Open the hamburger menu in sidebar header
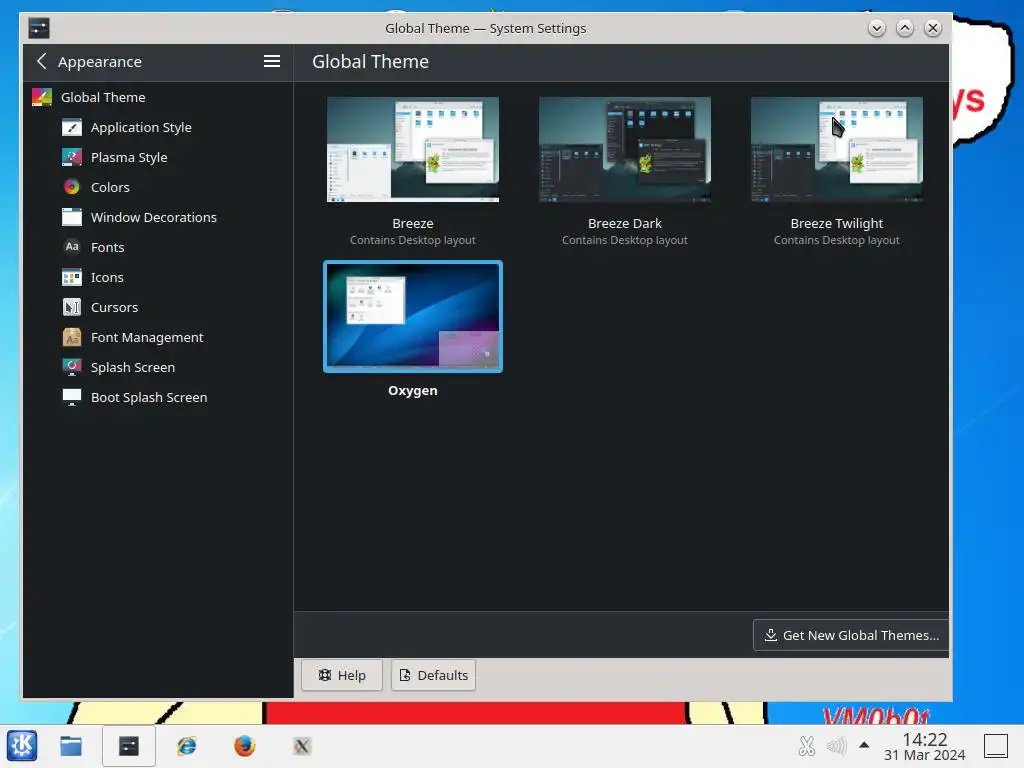Screen dimensions: 1024x768 click(x=272, y=61)
